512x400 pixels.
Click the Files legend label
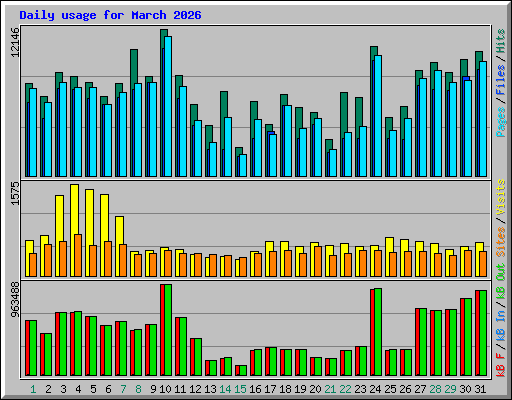501,80
